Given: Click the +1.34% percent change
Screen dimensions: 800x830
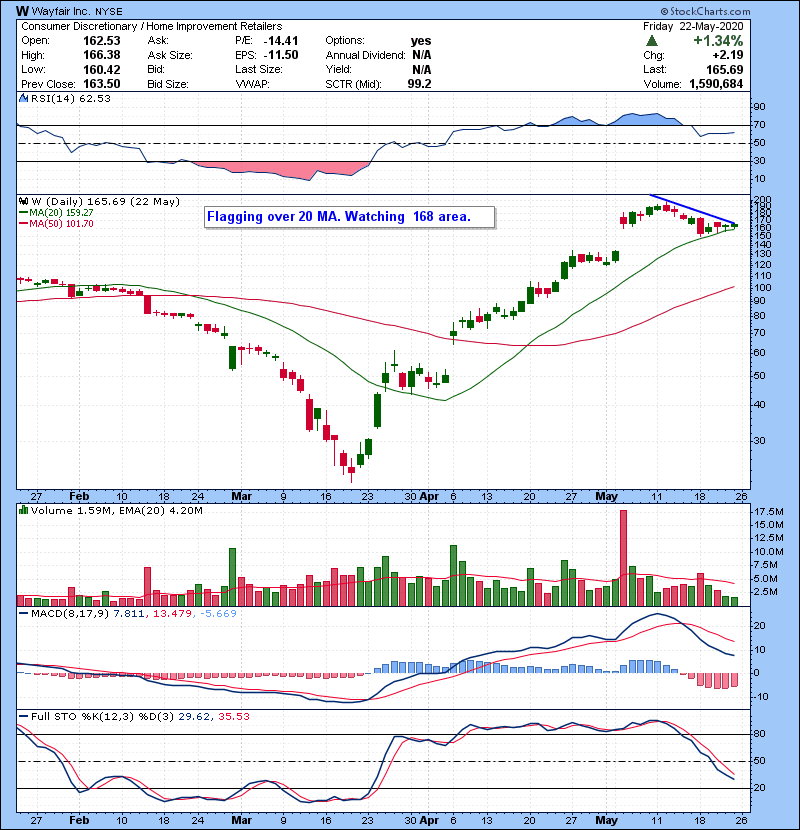Looking at the screenshot, I should [x=718, y=41].
